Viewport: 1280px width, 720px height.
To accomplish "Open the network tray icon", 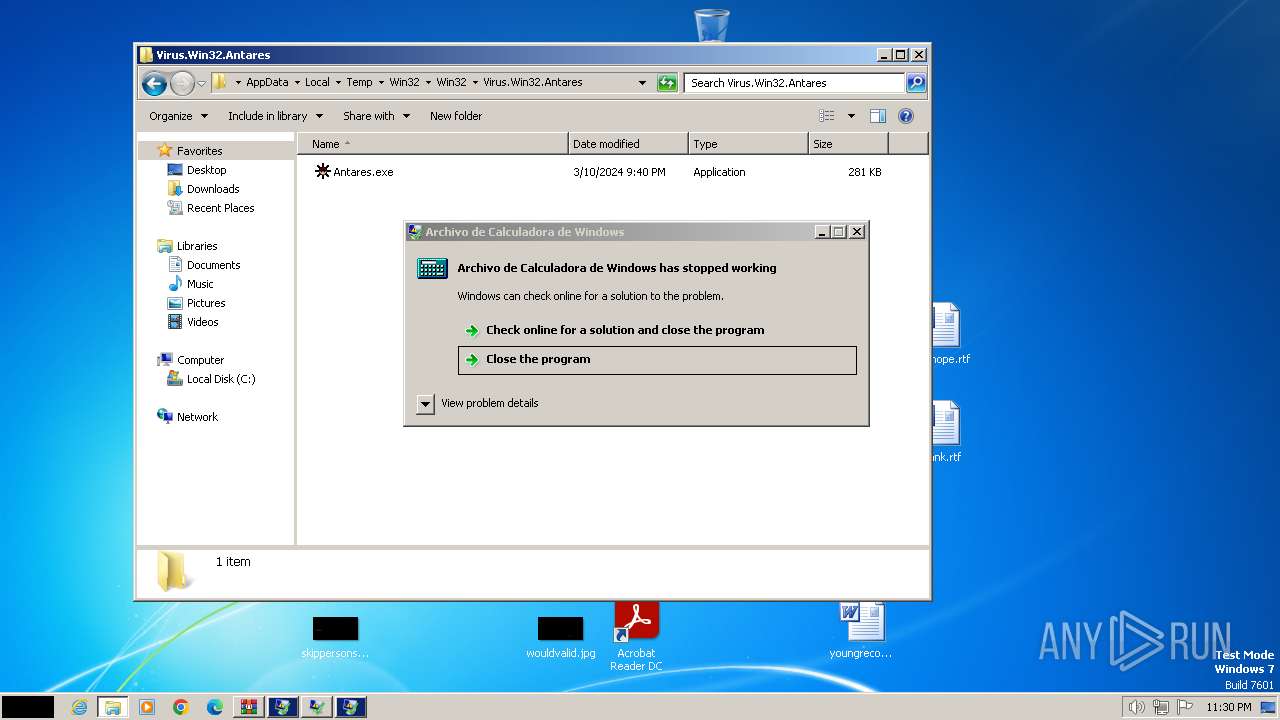I will (1161, 707).
